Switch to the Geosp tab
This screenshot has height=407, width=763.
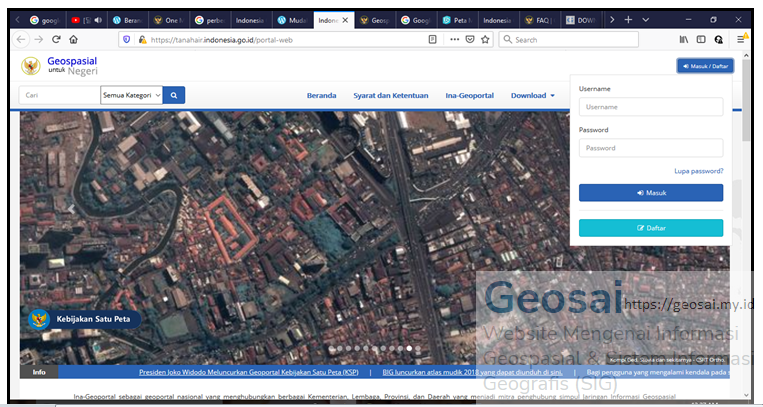(x=375, y=20)
